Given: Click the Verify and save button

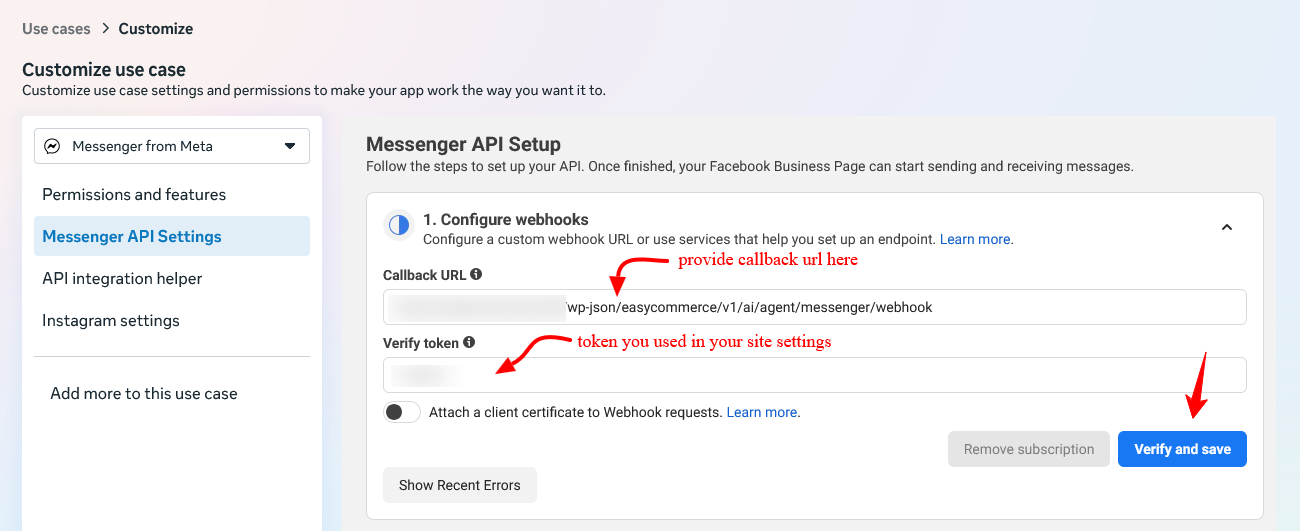Looking at the screenshot, I should [1182, 449].
